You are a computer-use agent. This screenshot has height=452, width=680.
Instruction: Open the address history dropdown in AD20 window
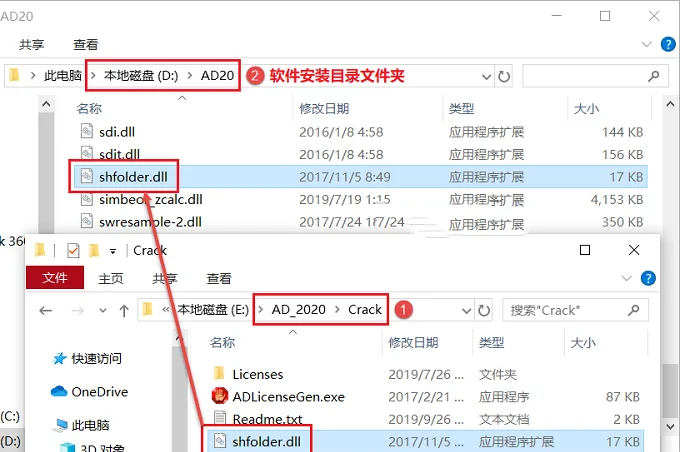pyautogui.click(x=487, y=77)
